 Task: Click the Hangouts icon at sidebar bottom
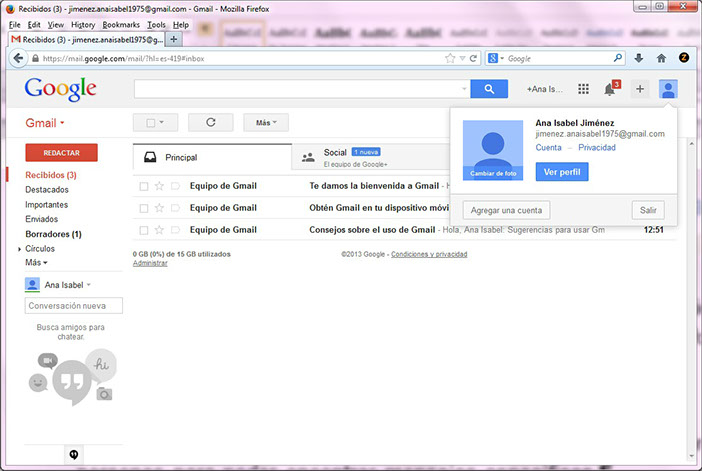(74, 455)
